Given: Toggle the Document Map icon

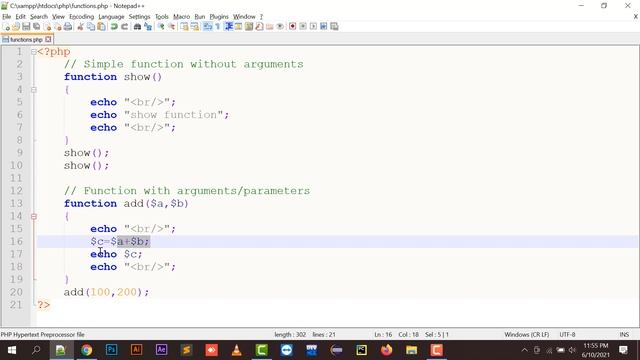Looking at the screenshot, I should click(x=249, y=27).
